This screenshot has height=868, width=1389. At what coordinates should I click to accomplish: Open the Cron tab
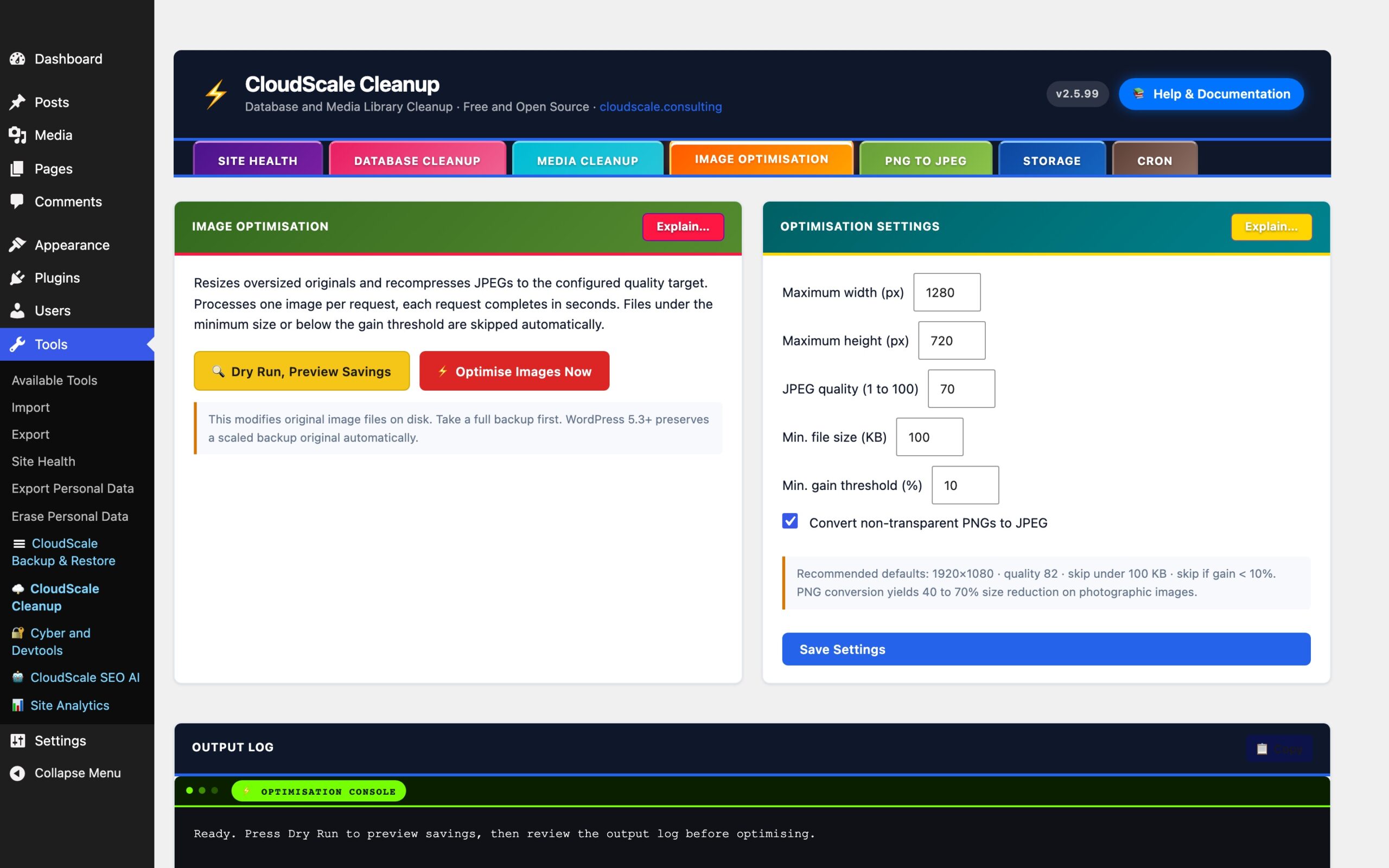(1155, 159)
